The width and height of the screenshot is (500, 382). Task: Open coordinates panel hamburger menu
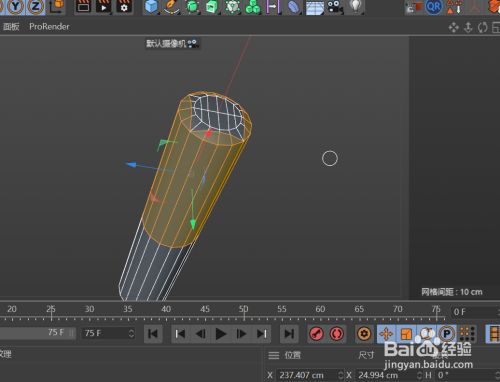[274, 356]
